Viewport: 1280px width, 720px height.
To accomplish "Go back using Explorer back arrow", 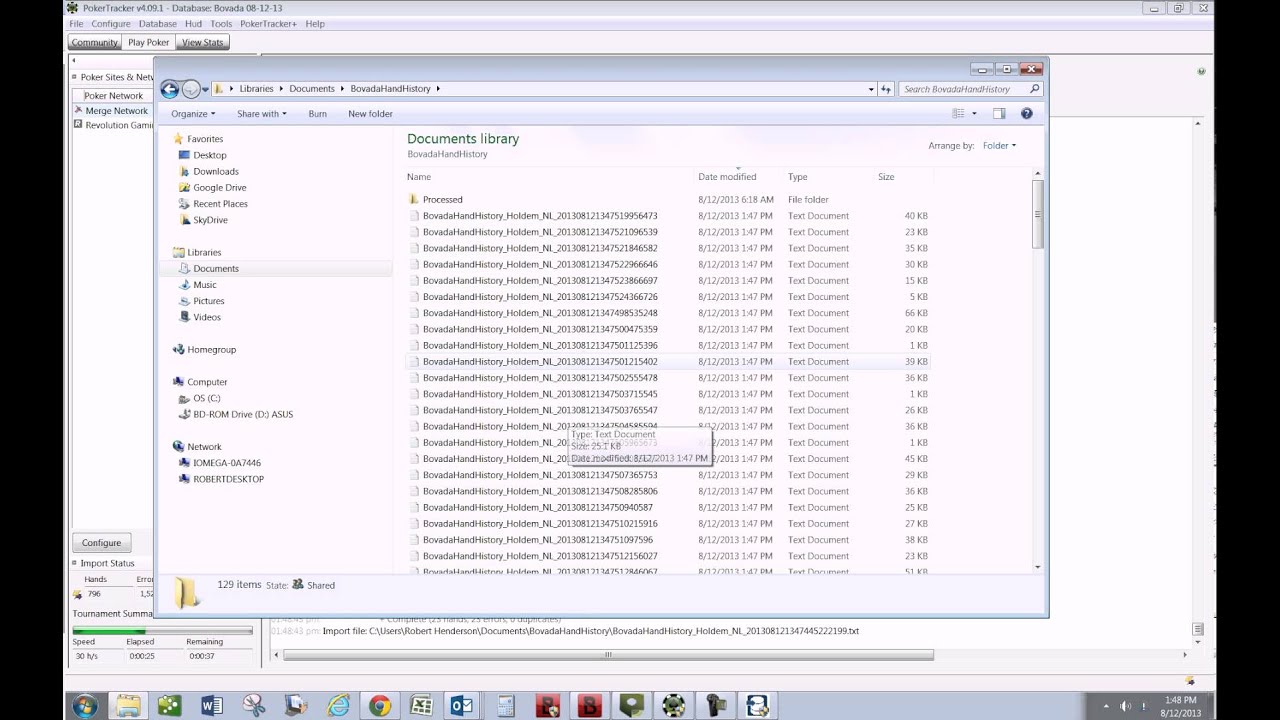I will click(x=170, y=89).
